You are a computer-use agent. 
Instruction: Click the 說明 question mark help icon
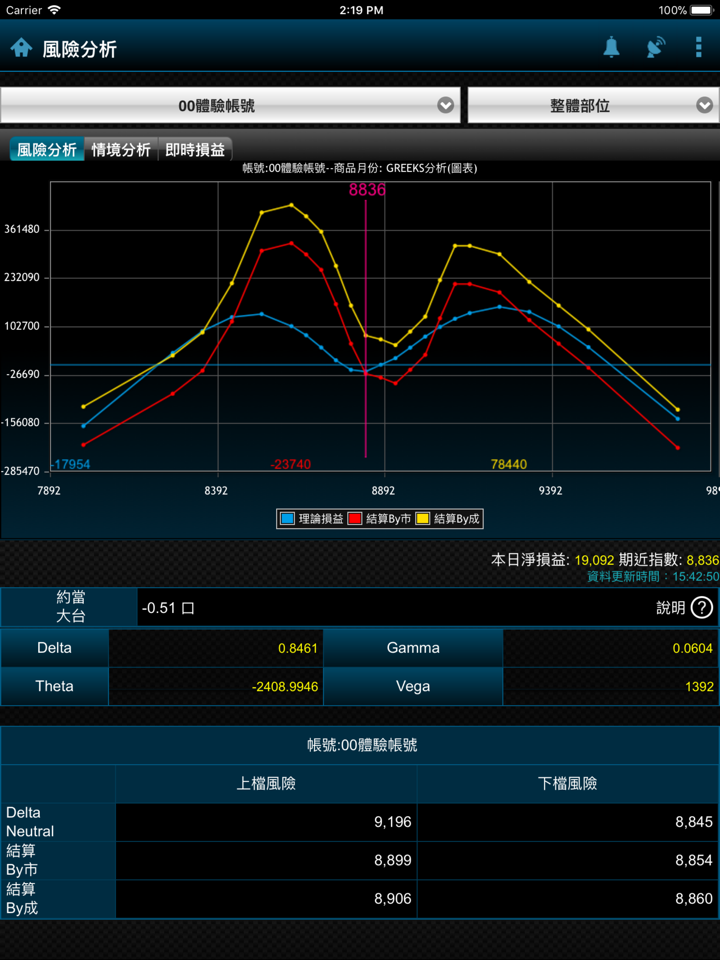click(702, 607)
